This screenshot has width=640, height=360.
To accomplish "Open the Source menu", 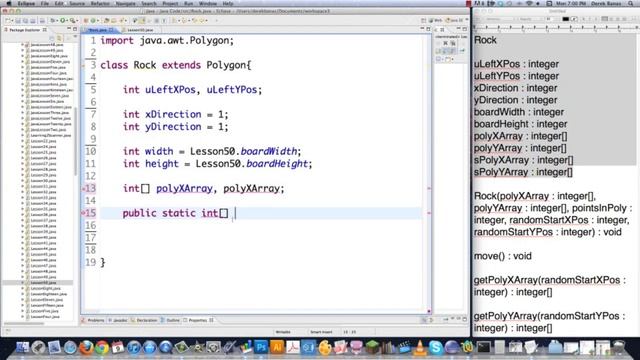I will click(x=77, y=3).
